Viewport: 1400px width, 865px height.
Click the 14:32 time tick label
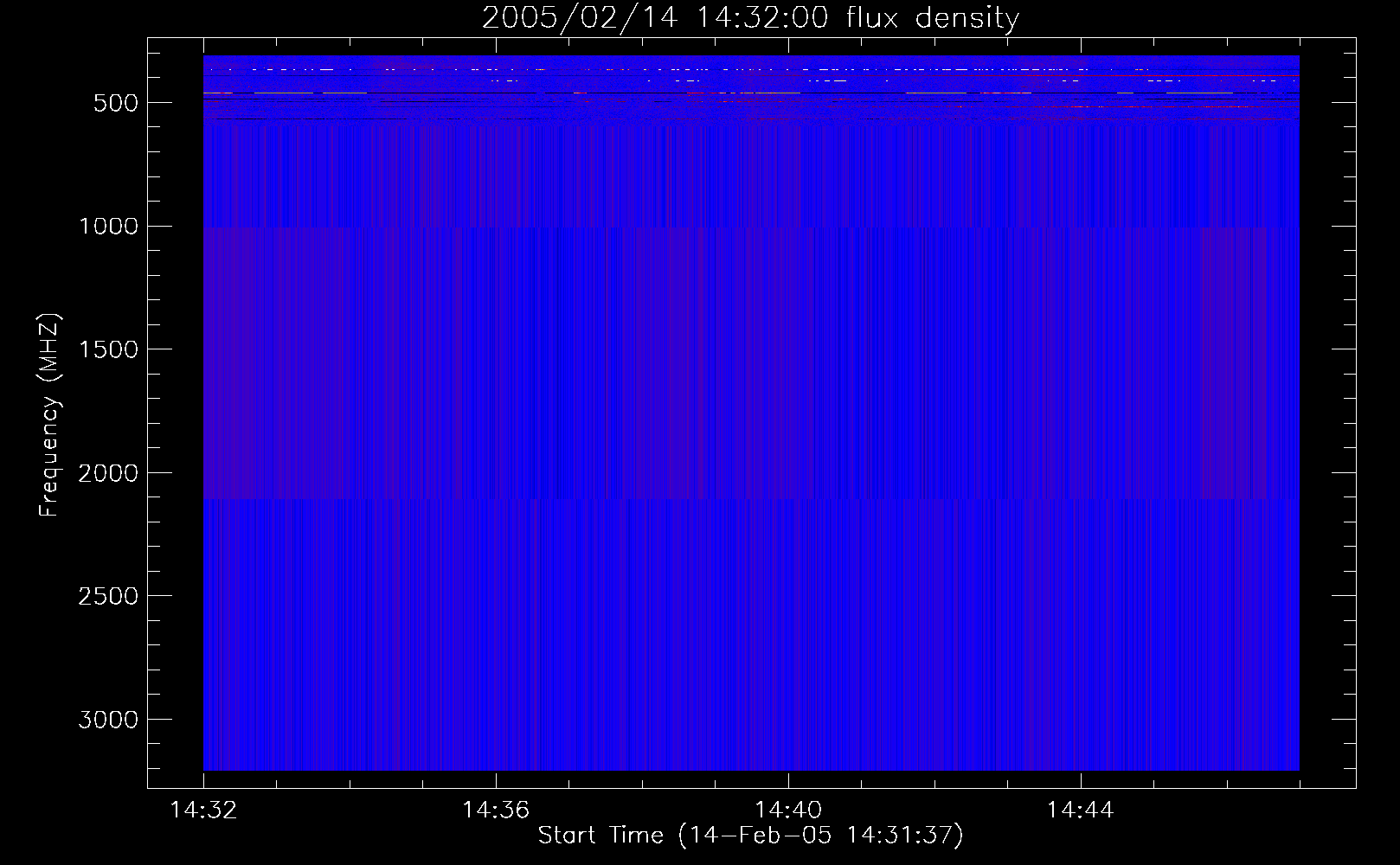(x=203, y=811)
